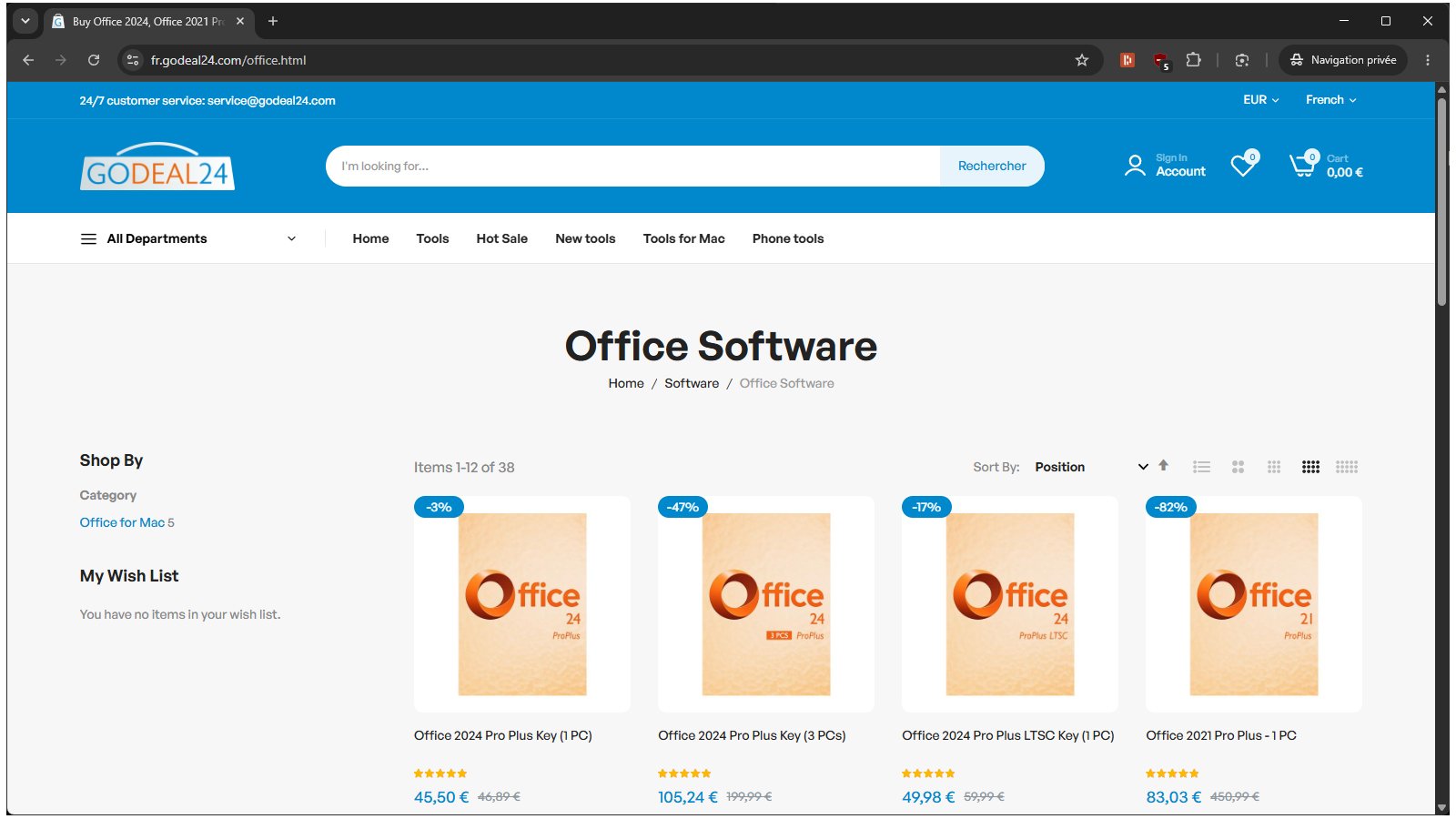Toggle the sort direction arrow
Image resolution: width=1456 pixels, height=819 pixels.
click(x=1163, y=466)
